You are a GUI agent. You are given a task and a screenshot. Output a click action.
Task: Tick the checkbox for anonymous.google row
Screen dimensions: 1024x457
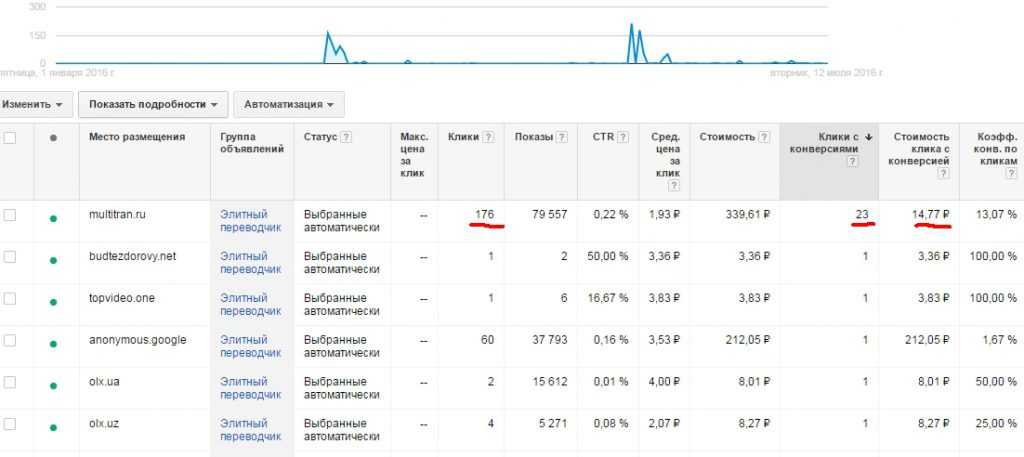10,340
